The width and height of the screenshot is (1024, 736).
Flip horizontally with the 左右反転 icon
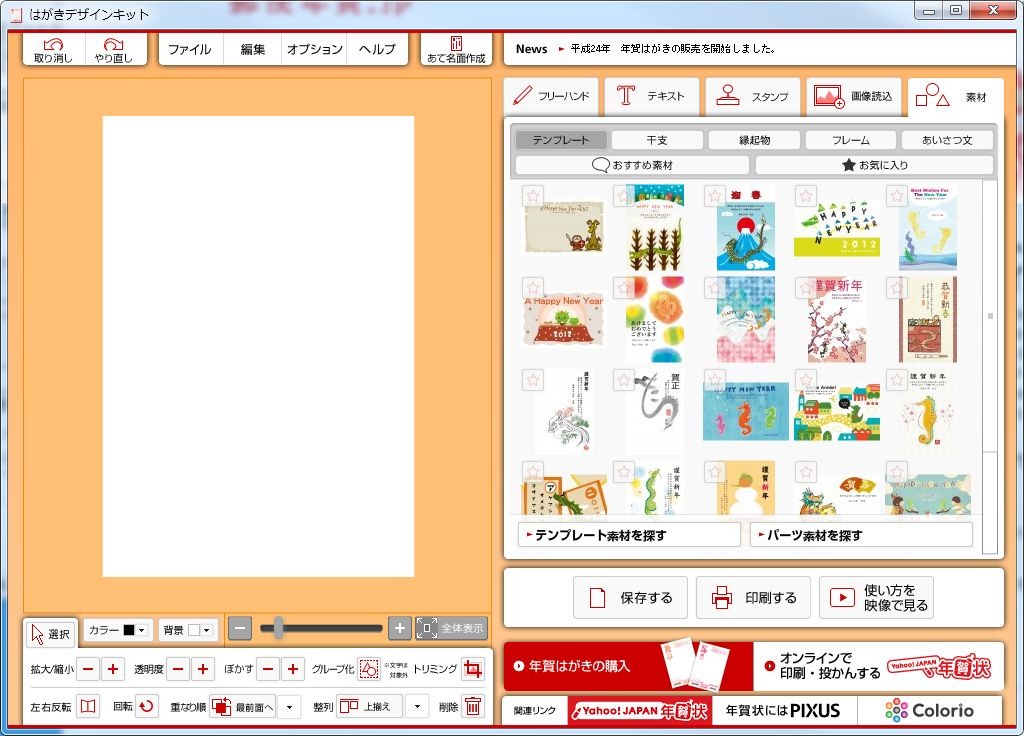88,706
